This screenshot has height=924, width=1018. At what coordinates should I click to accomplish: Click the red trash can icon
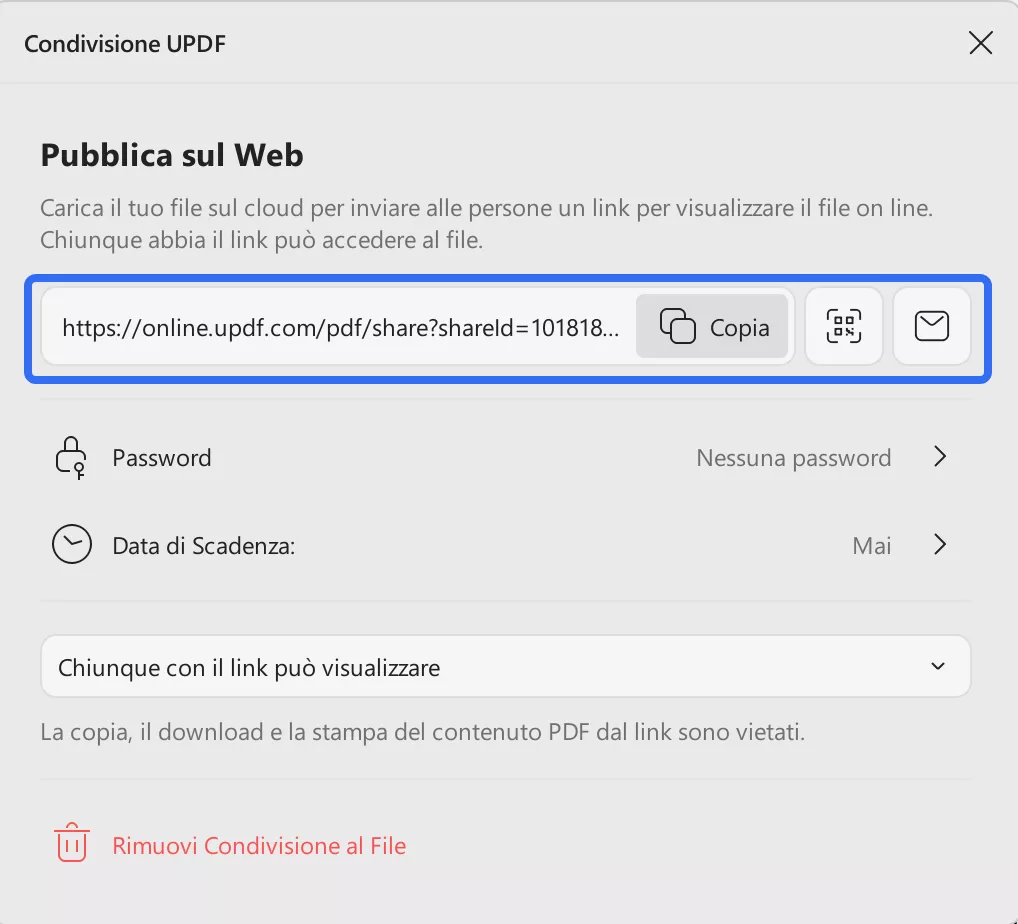[70, 844]
